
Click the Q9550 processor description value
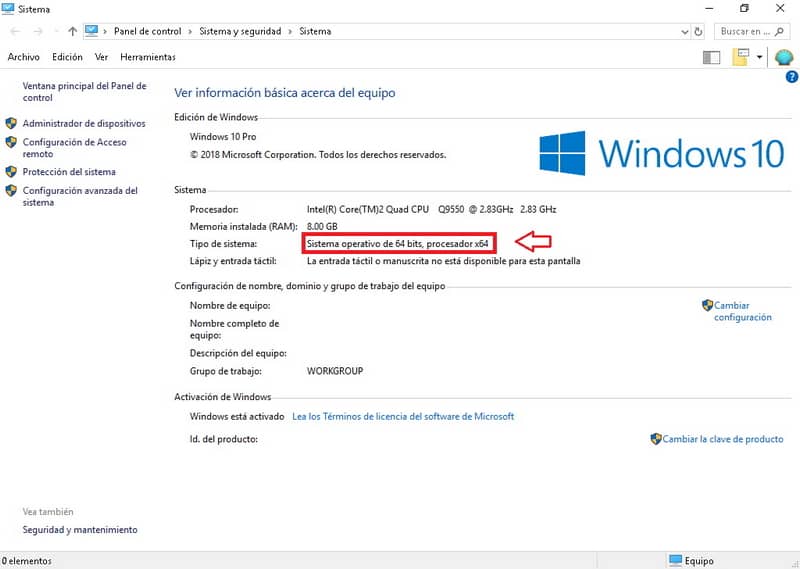click(x=432, y=209)
